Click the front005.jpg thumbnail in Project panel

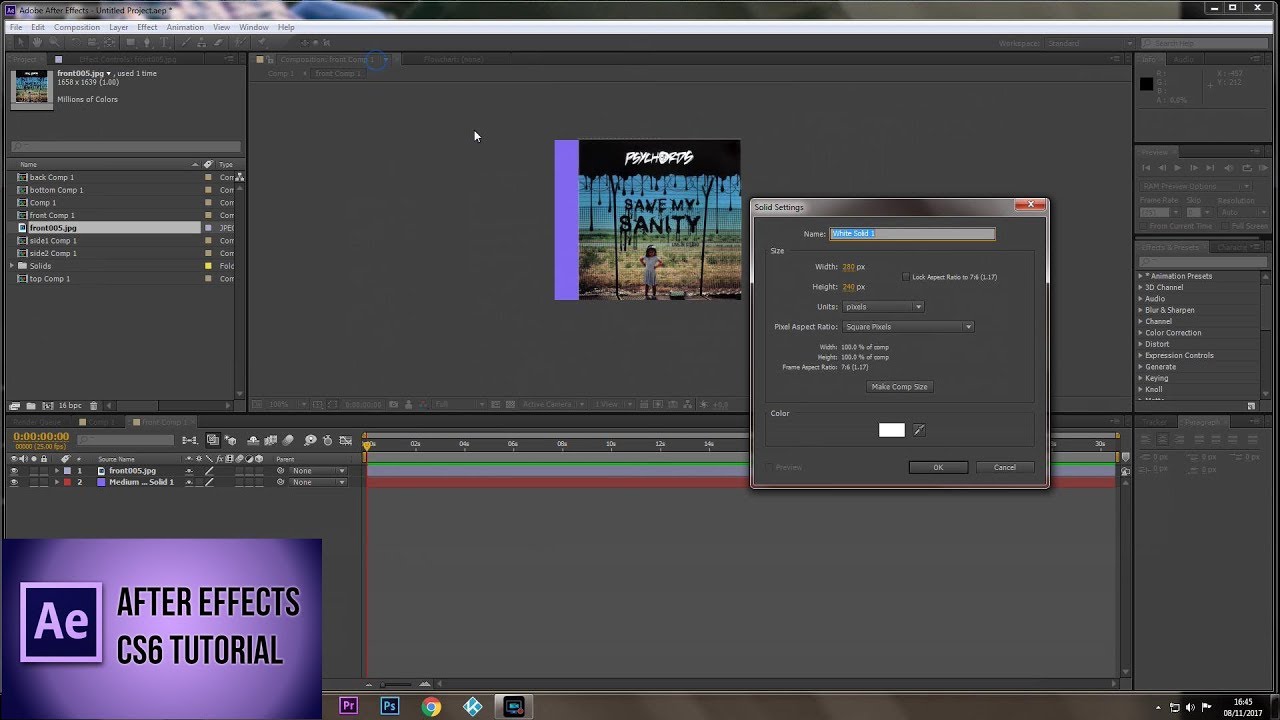(31, 88)
